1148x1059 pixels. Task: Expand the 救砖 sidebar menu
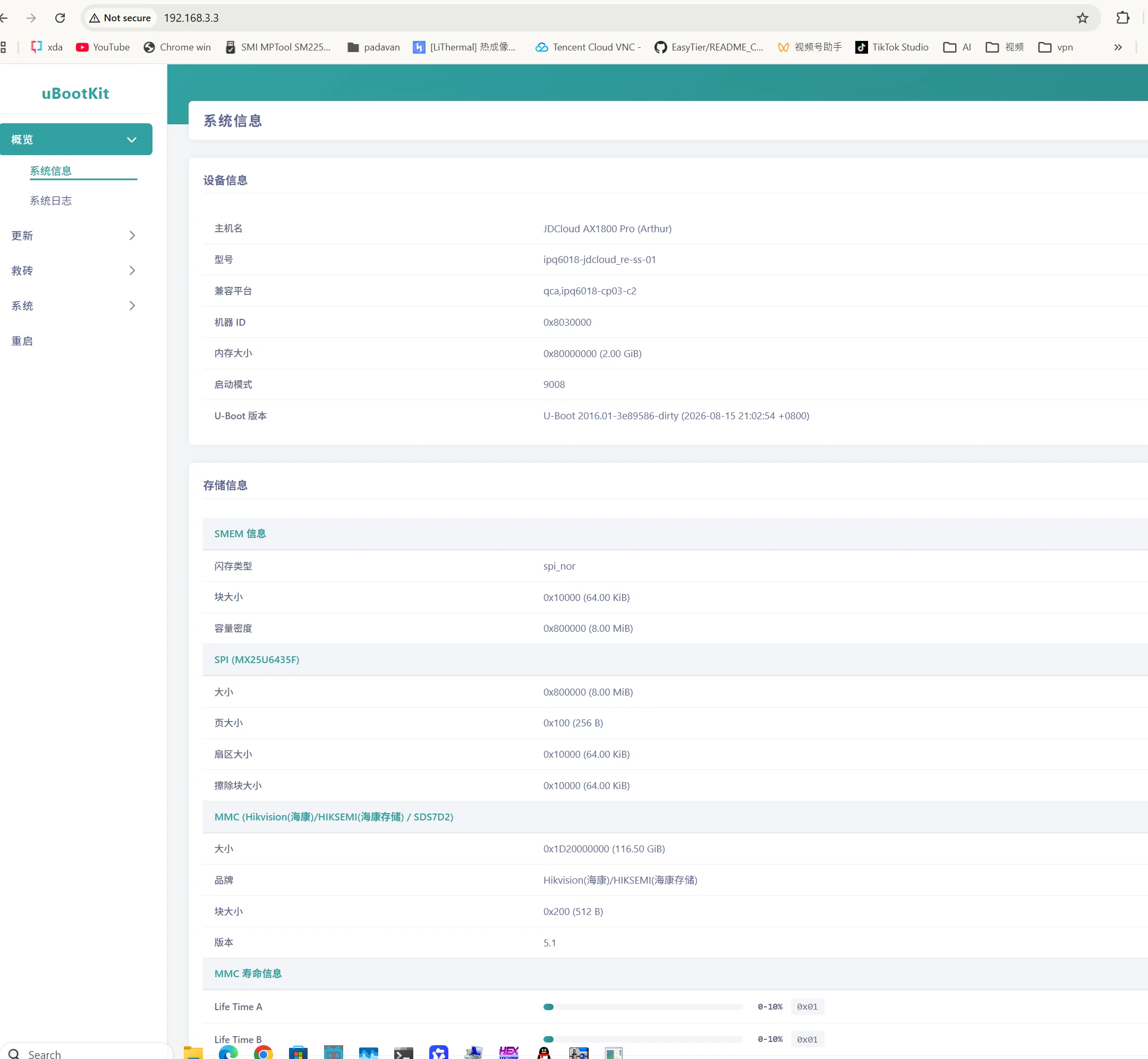pos(76,270)
